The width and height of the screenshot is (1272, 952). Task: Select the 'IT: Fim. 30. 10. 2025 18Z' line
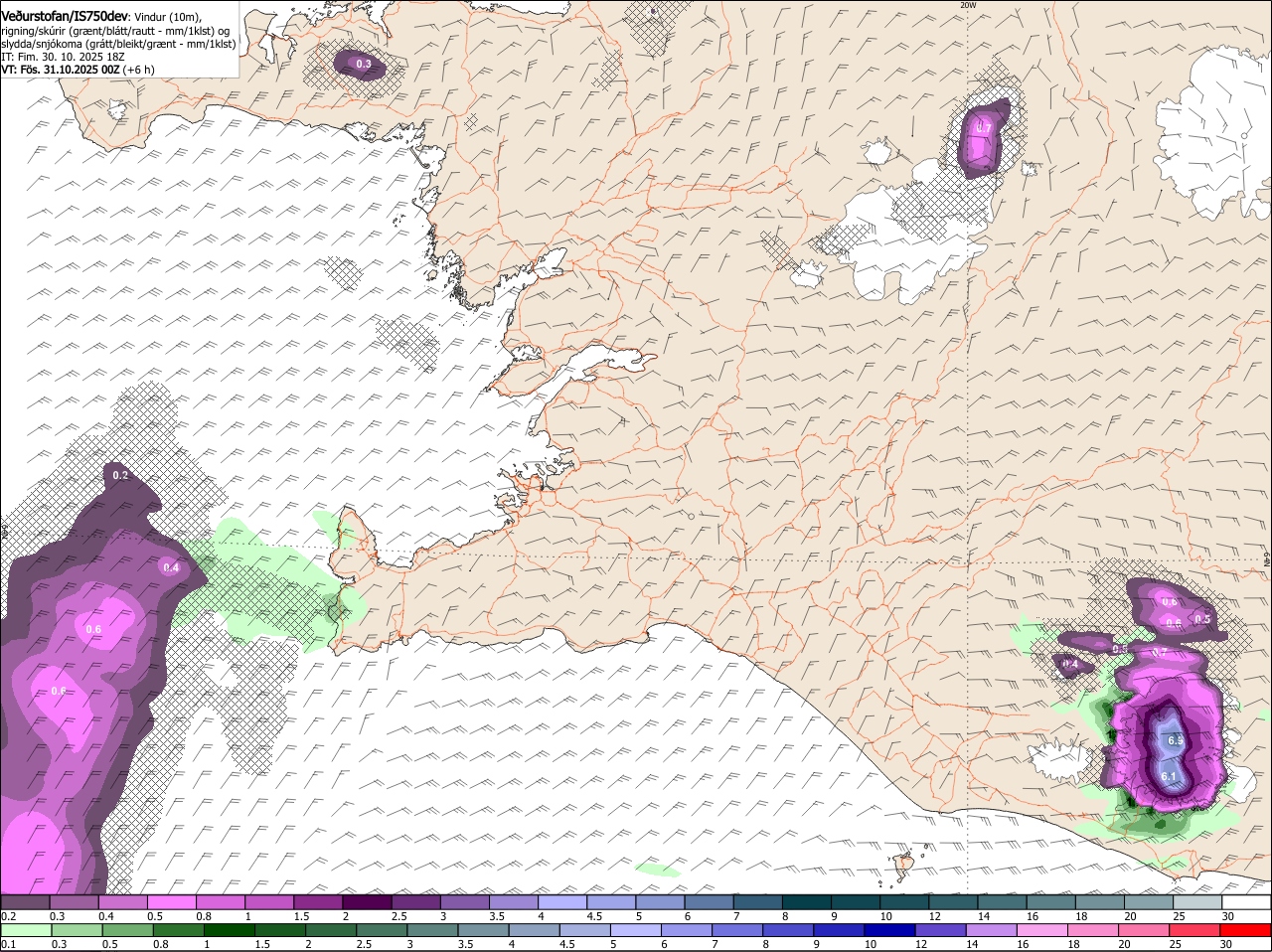click(x=63, y=57)
